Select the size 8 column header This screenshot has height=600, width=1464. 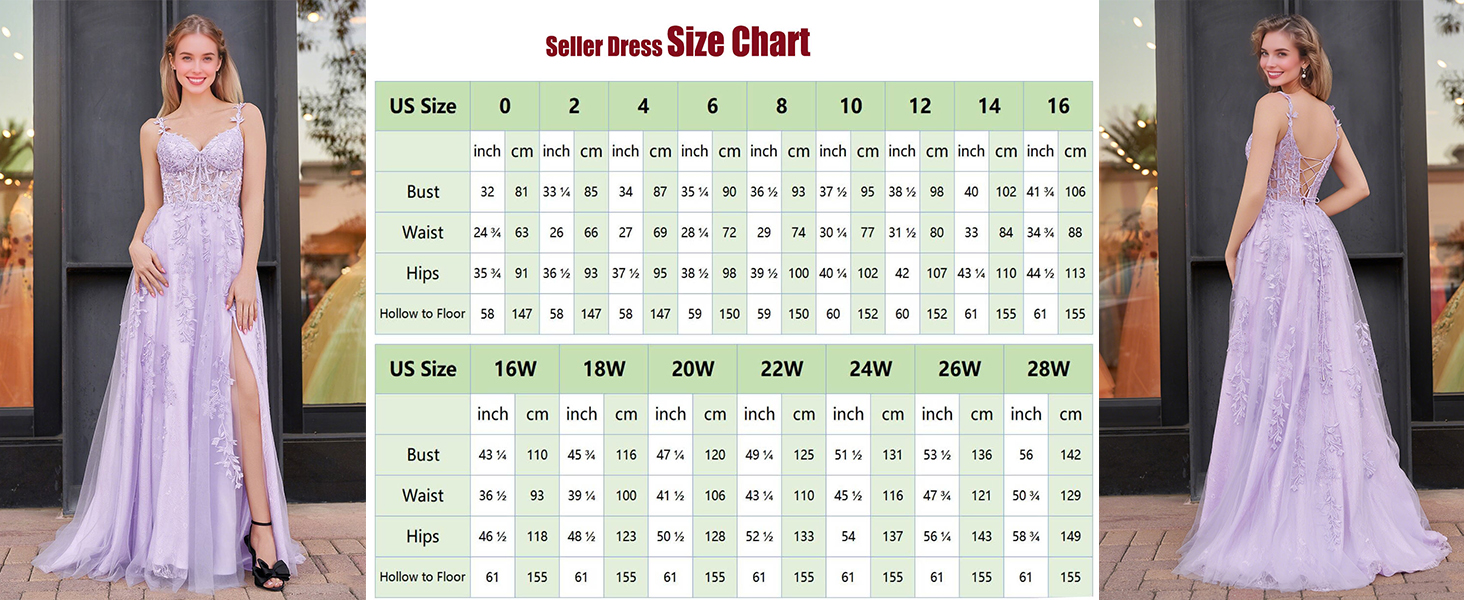click(781, 106)
